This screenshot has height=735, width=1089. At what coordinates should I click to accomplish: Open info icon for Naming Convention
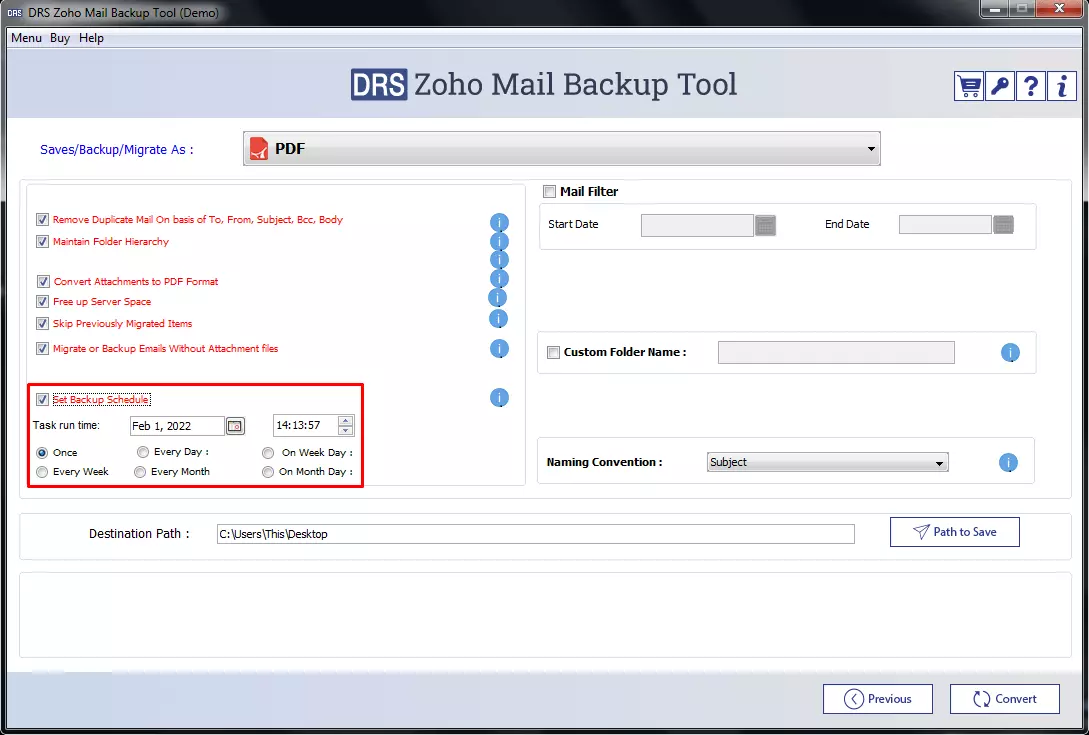[1008, 463]
